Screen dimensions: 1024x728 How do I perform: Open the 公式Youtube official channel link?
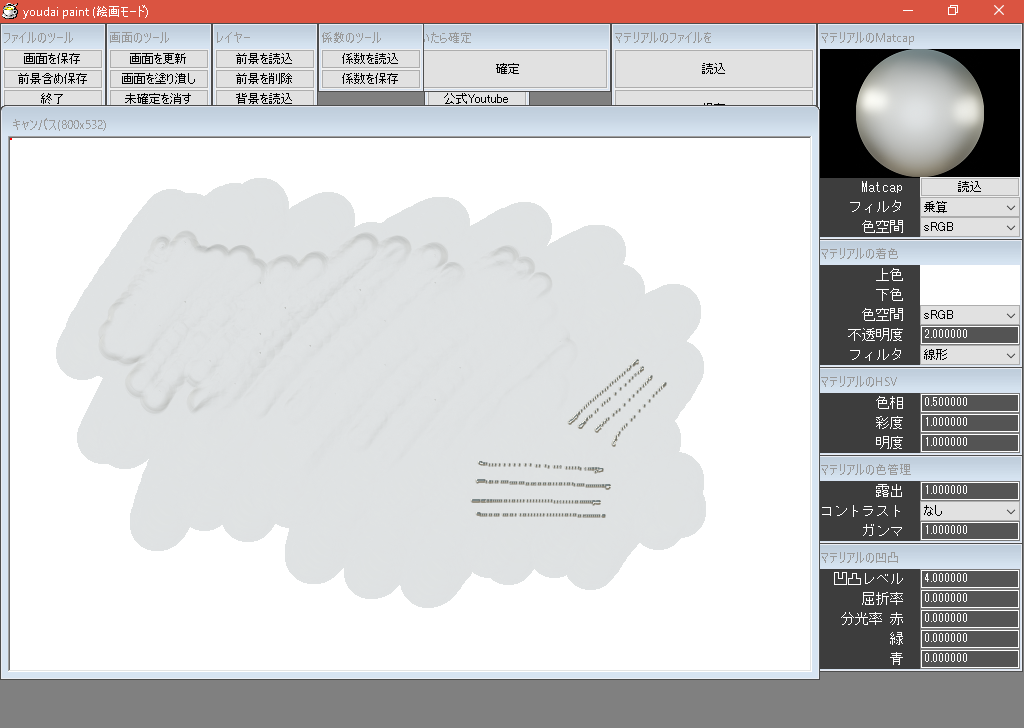[x=476, y=98]
